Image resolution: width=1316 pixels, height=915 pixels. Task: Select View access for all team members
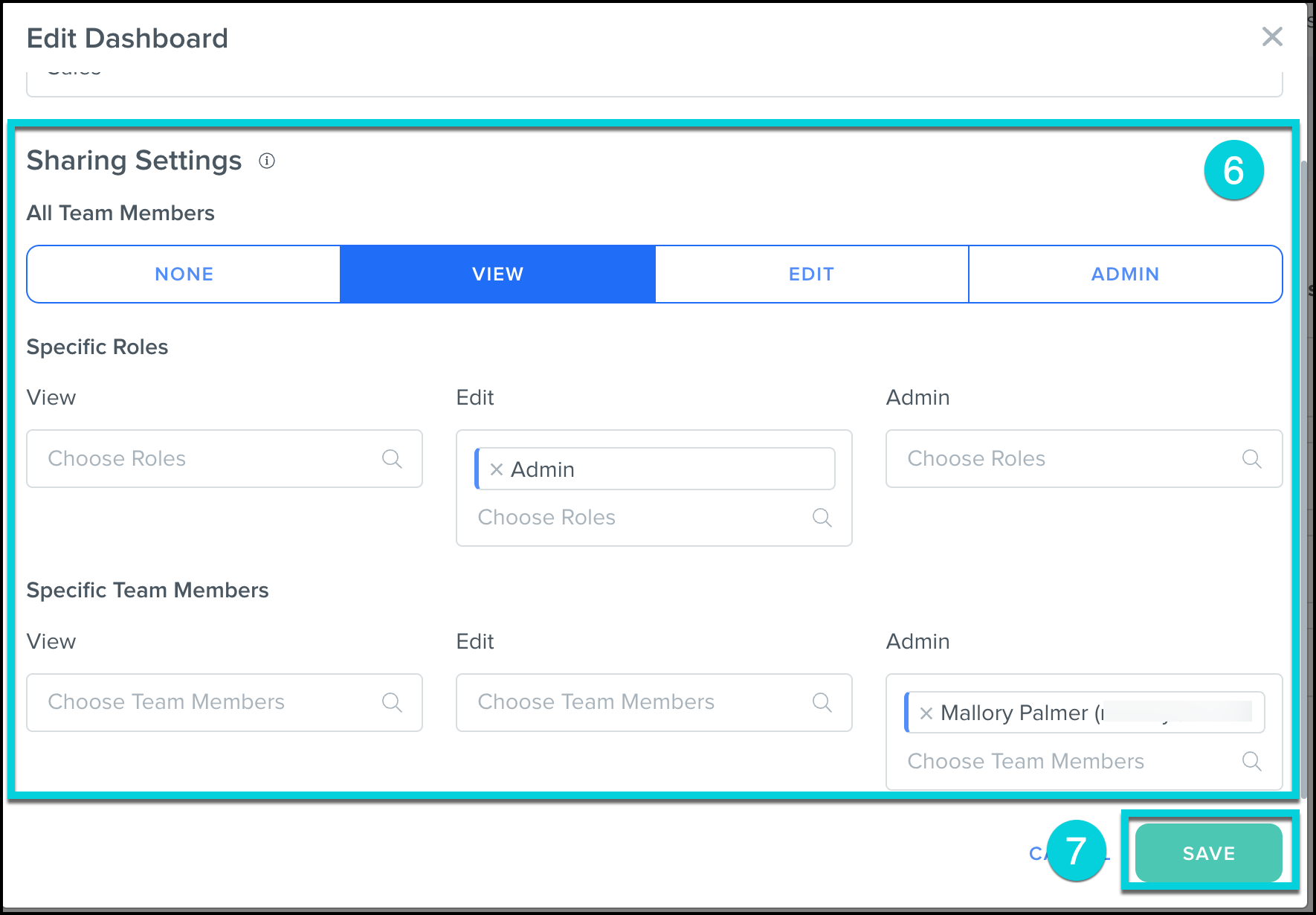coord(497,274)
